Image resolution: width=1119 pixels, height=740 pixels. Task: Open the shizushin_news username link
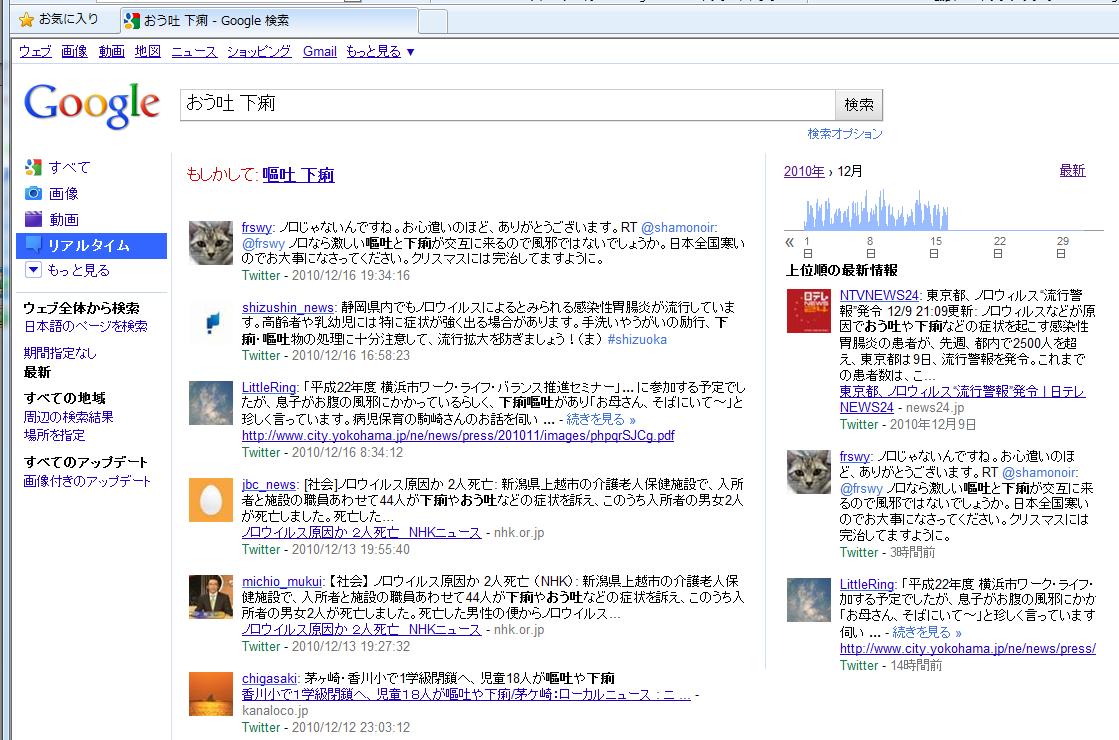click(288, 308)
